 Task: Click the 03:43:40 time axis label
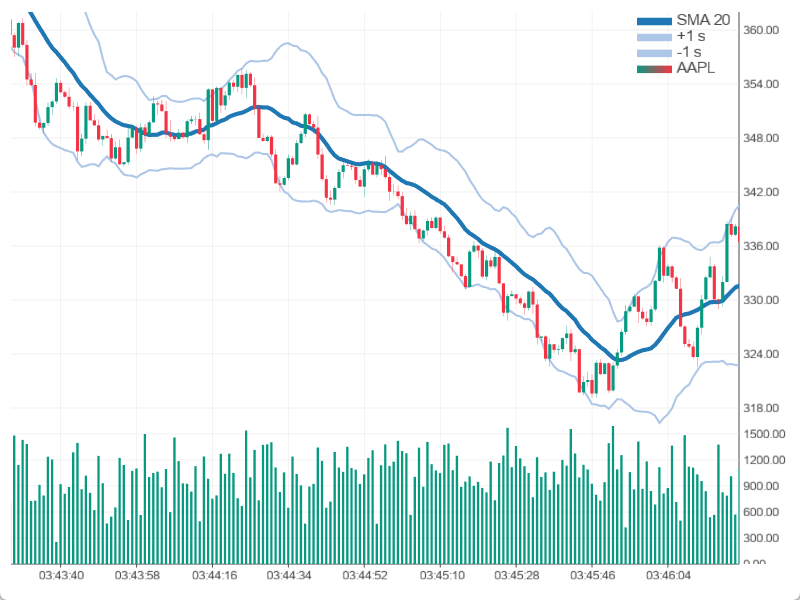62,576
